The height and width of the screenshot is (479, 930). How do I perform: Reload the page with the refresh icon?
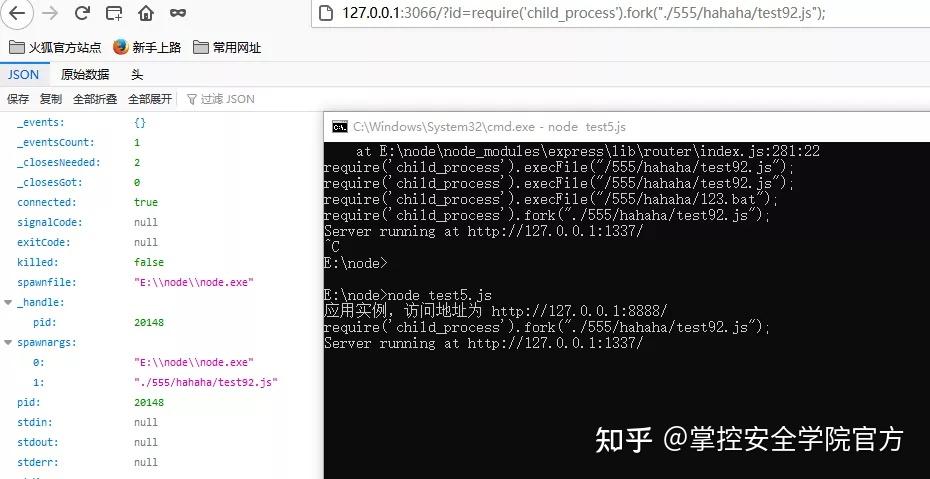(82, 12)
